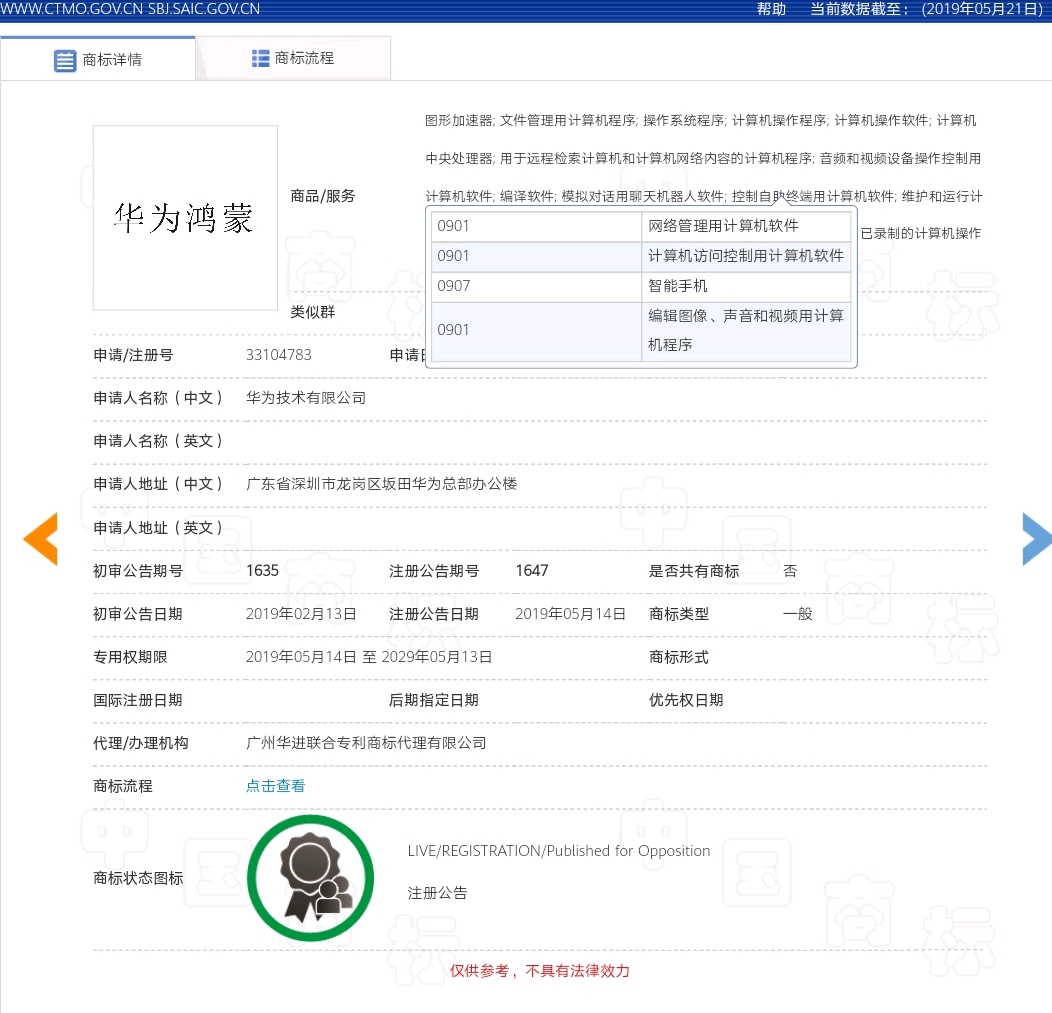Click the 华为鸿蒙 trademark image

point(185,218)
